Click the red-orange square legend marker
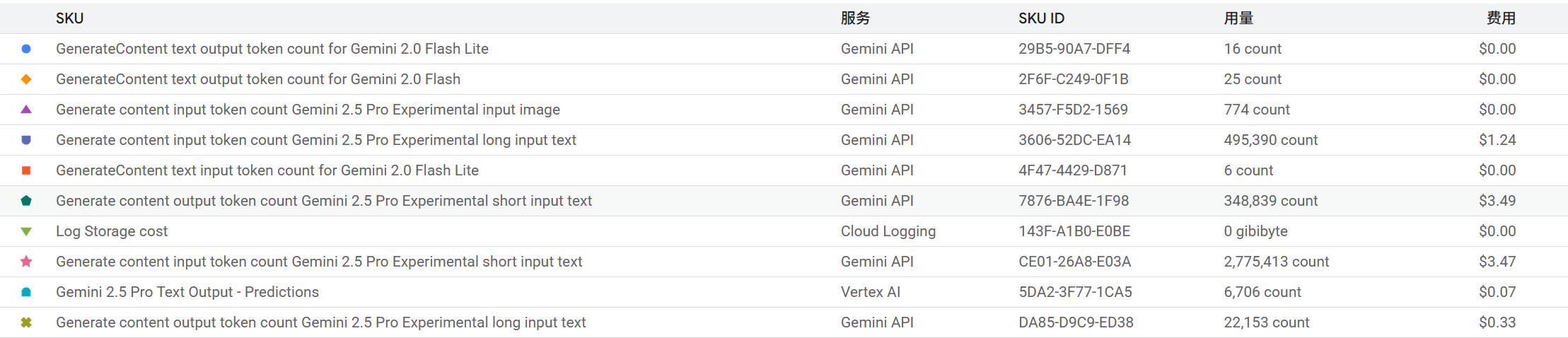This screenshot has width=1568, height=338. click(x=26, y=170)
